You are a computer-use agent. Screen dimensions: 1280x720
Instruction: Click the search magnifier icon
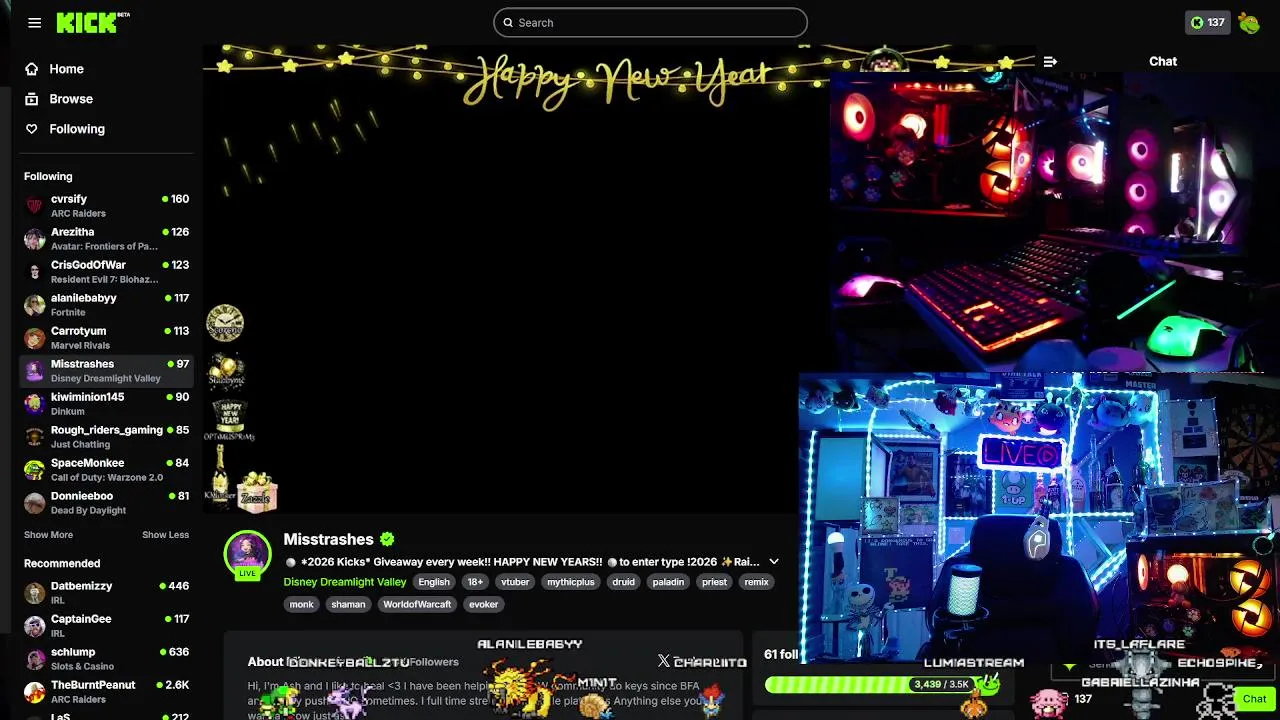click(508, 23)
